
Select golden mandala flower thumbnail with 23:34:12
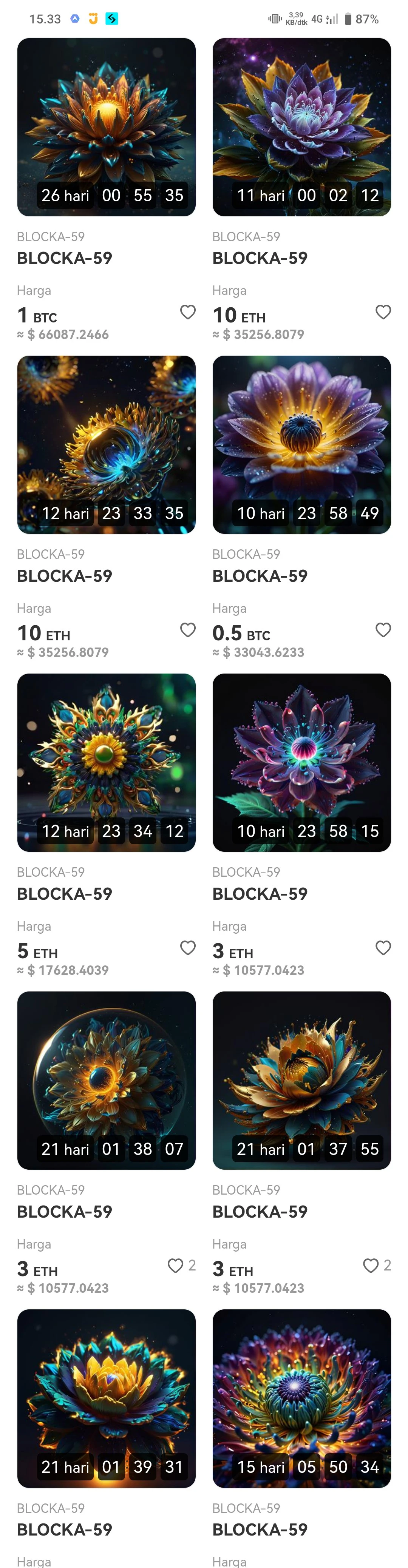[x=107, y=763]
